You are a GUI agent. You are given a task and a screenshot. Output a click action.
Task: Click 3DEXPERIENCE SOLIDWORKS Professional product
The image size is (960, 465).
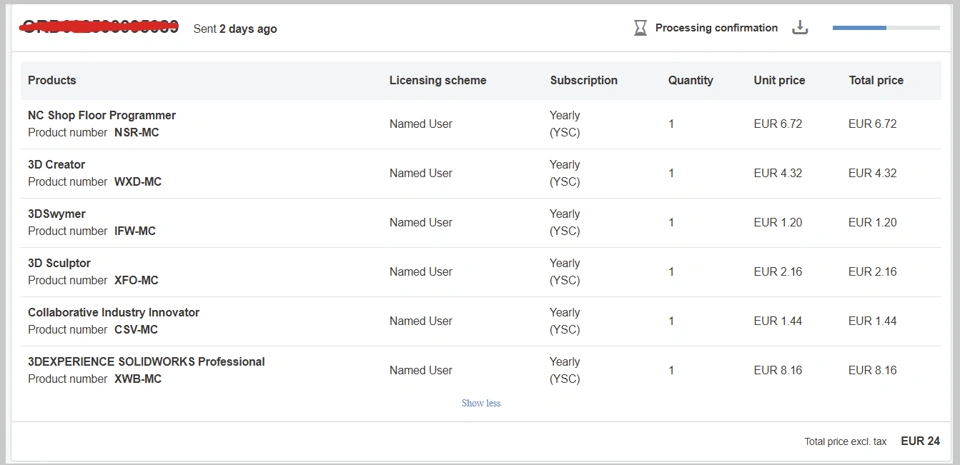[146, 361]
